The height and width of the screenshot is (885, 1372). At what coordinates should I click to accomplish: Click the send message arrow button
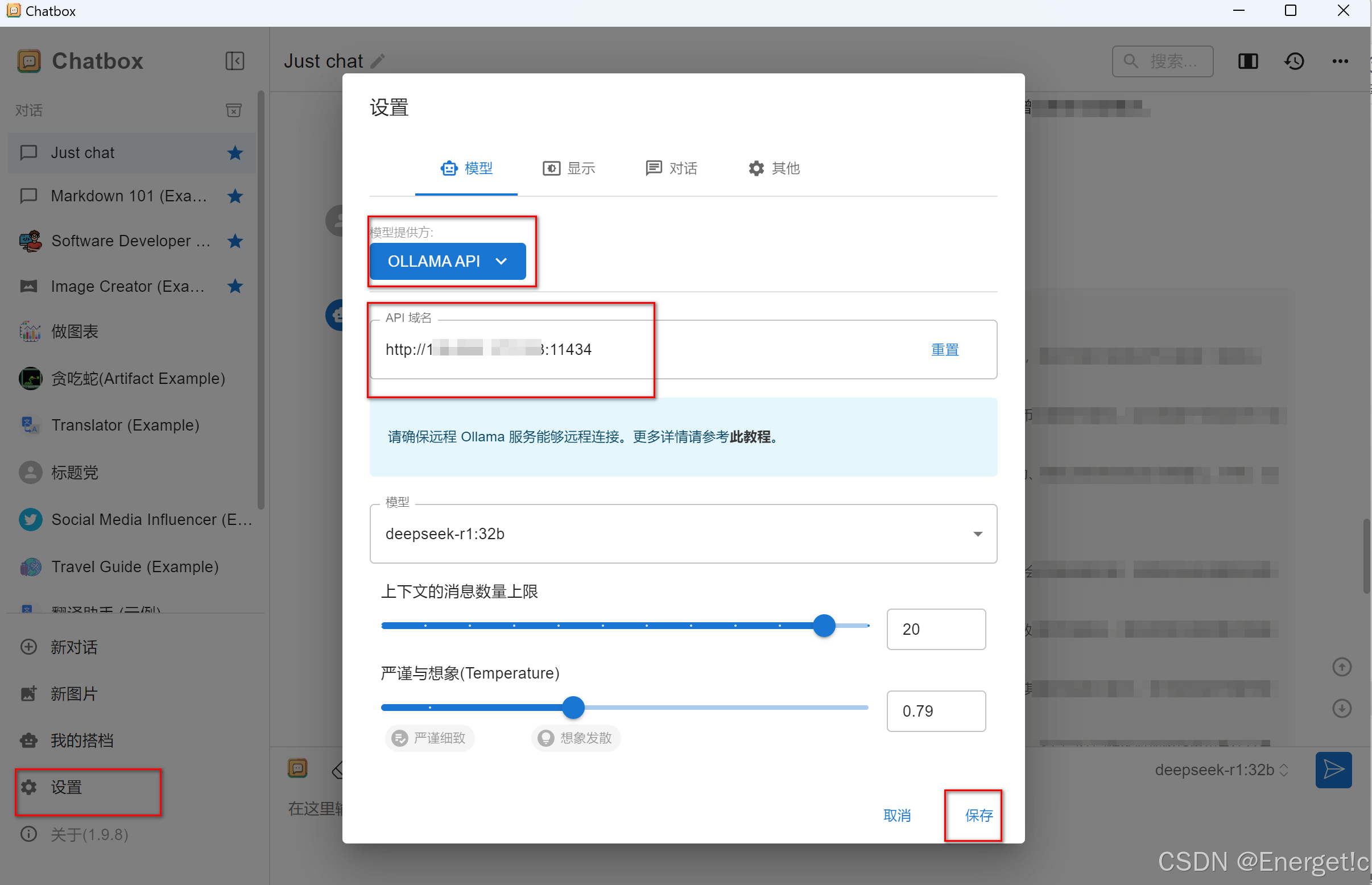[x=1333, y=769]
